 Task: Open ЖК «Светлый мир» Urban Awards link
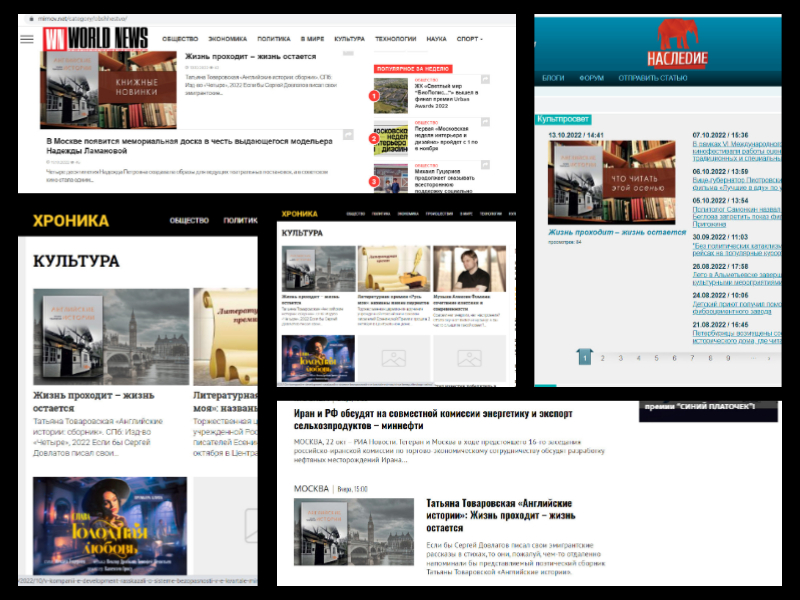[x=446, y=96]
